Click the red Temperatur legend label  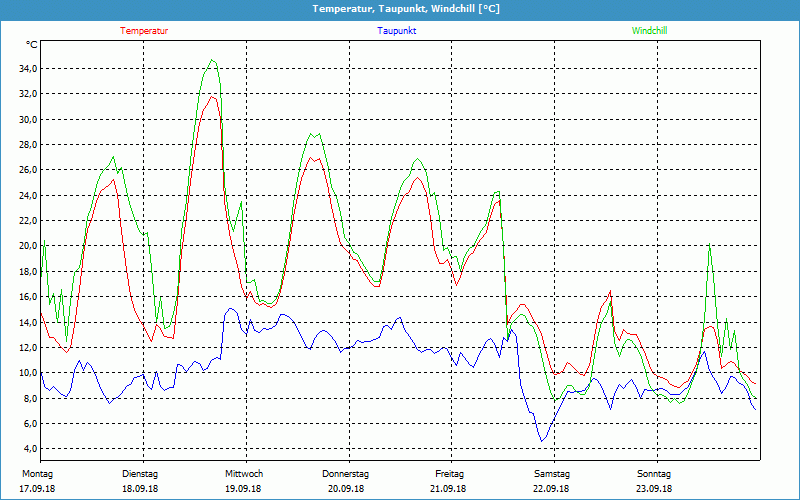pyautogui.click(x=144, y=31)
